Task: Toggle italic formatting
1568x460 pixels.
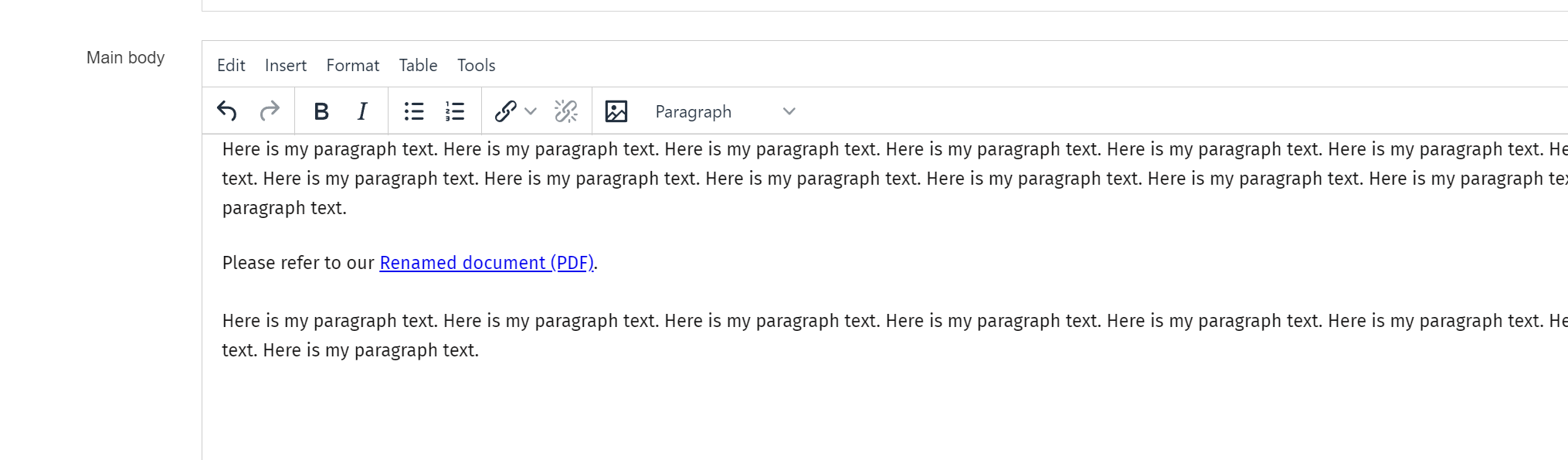Action: pyautogui.click(x=361, y=111)
